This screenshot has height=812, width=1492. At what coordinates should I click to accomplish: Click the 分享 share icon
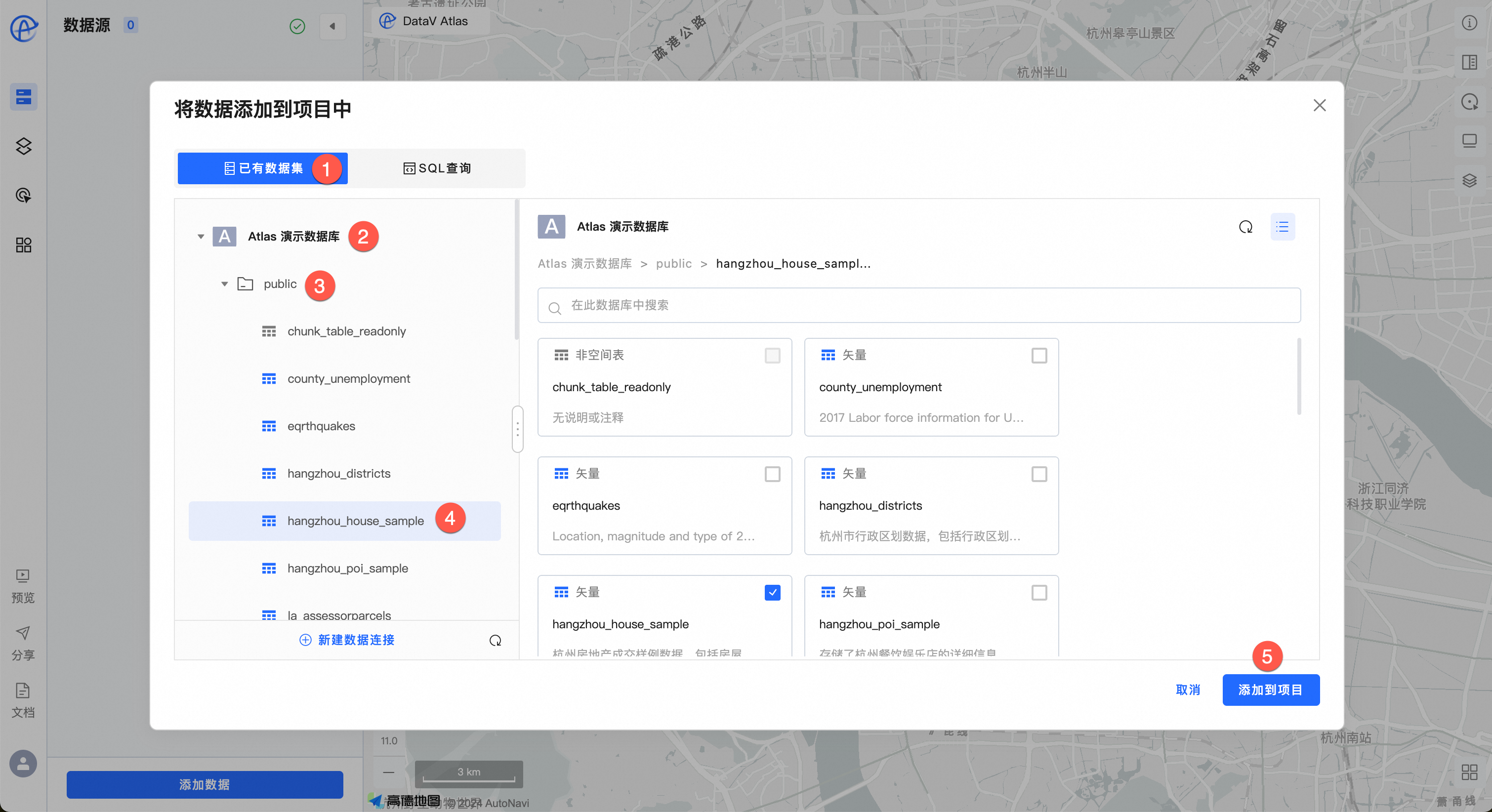(x=23, y=643)
